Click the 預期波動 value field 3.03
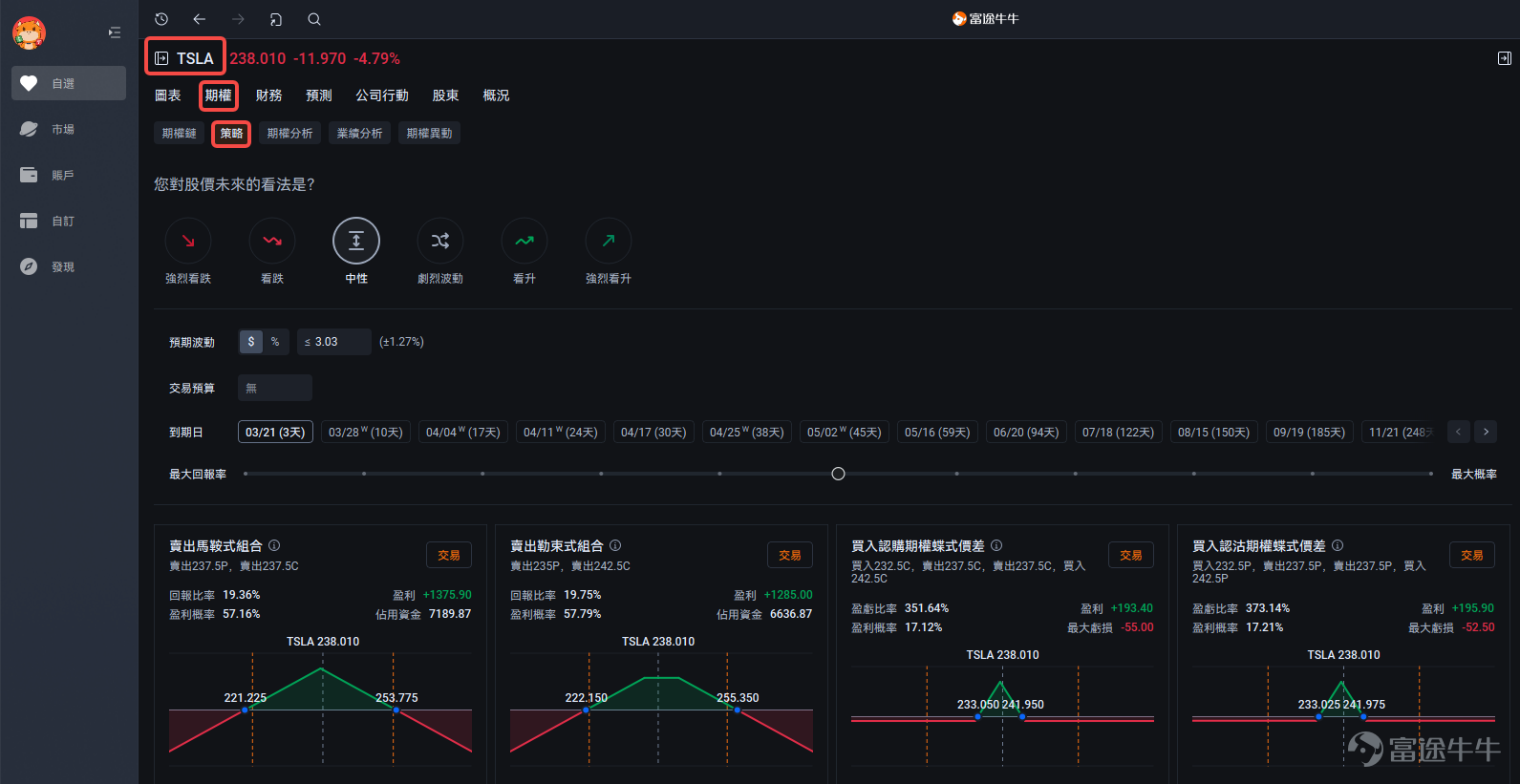1520x784 pixels. [334, 342]
